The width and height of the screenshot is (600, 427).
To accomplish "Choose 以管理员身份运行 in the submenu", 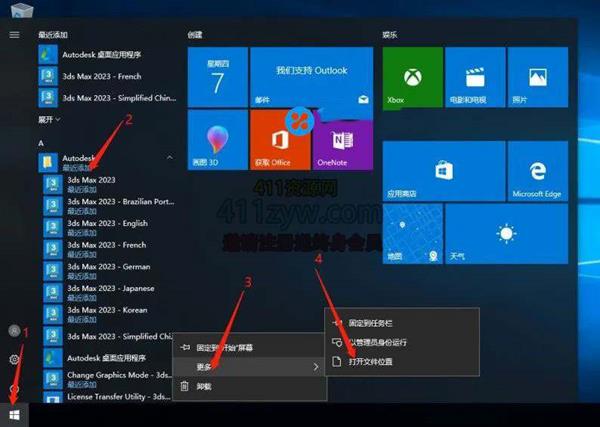I will click(385, 342).
